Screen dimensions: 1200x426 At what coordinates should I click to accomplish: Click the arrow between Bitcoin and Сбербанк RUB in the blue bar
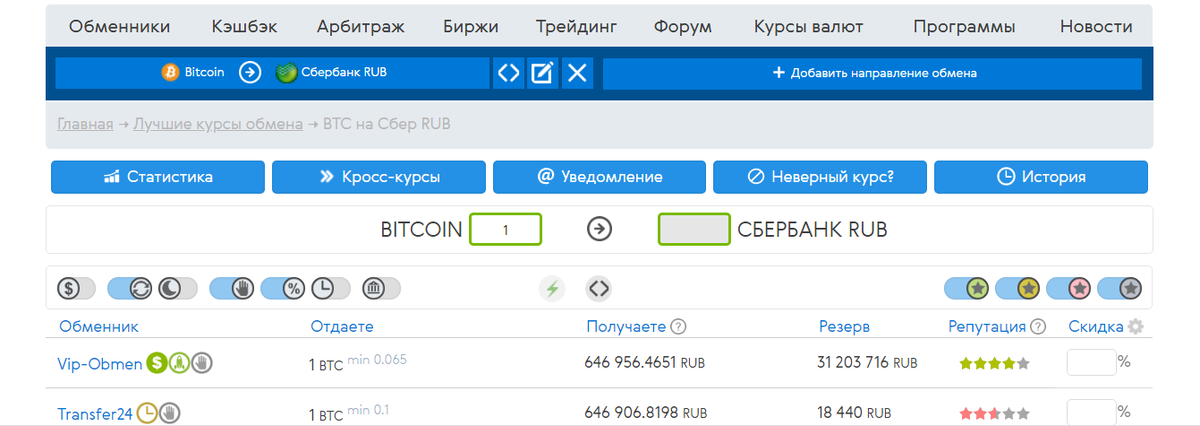click(250, 72)
